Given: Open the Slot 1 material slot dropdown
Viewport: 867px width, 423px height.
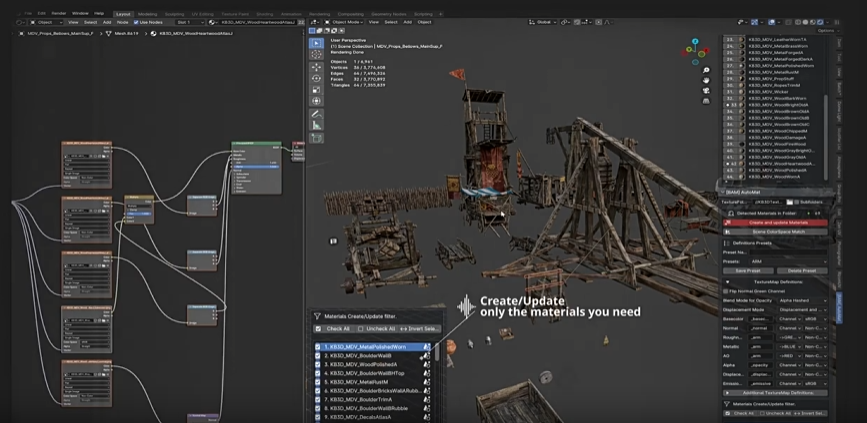Looking at the screenshot, I should click(188, 21).
